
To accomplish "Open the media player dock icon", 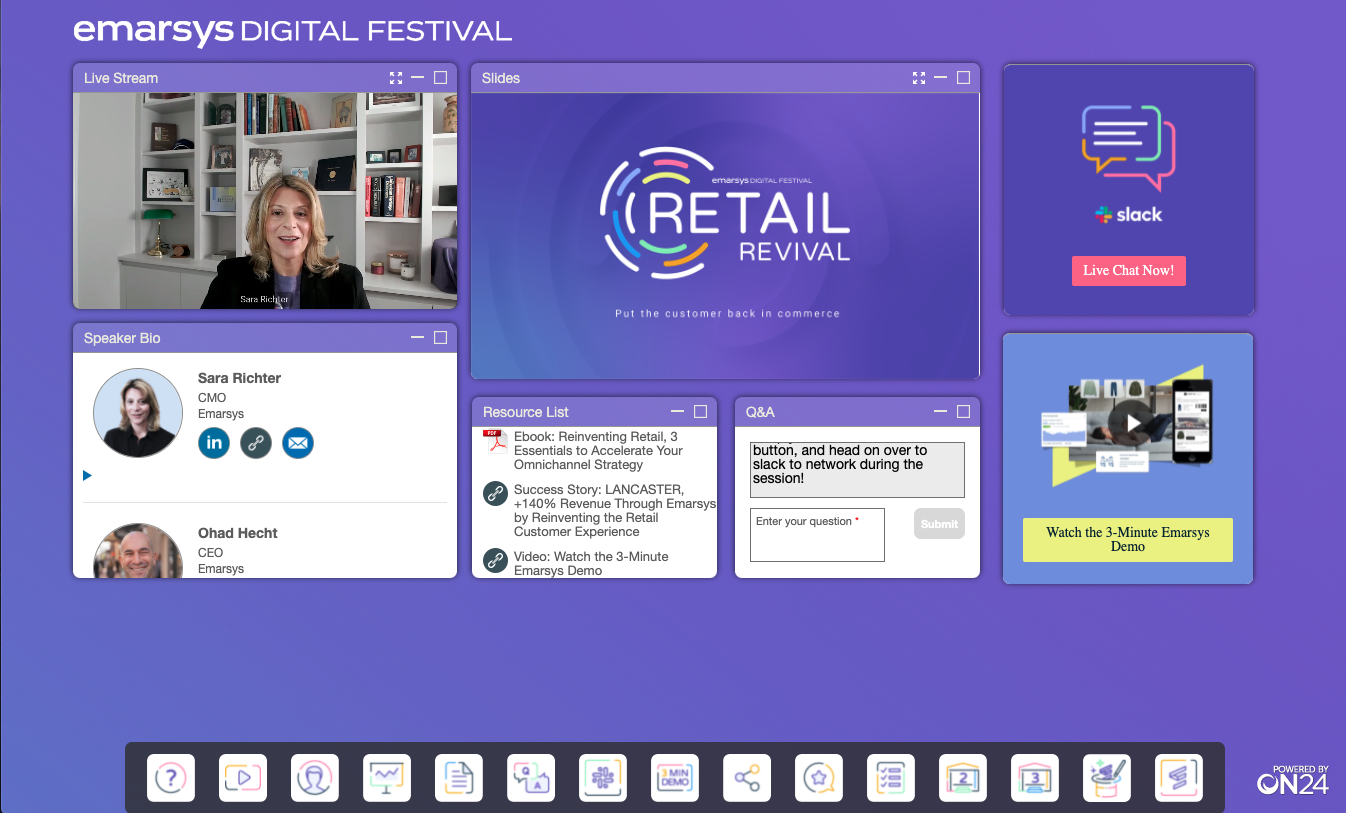I will coord(243,778).
